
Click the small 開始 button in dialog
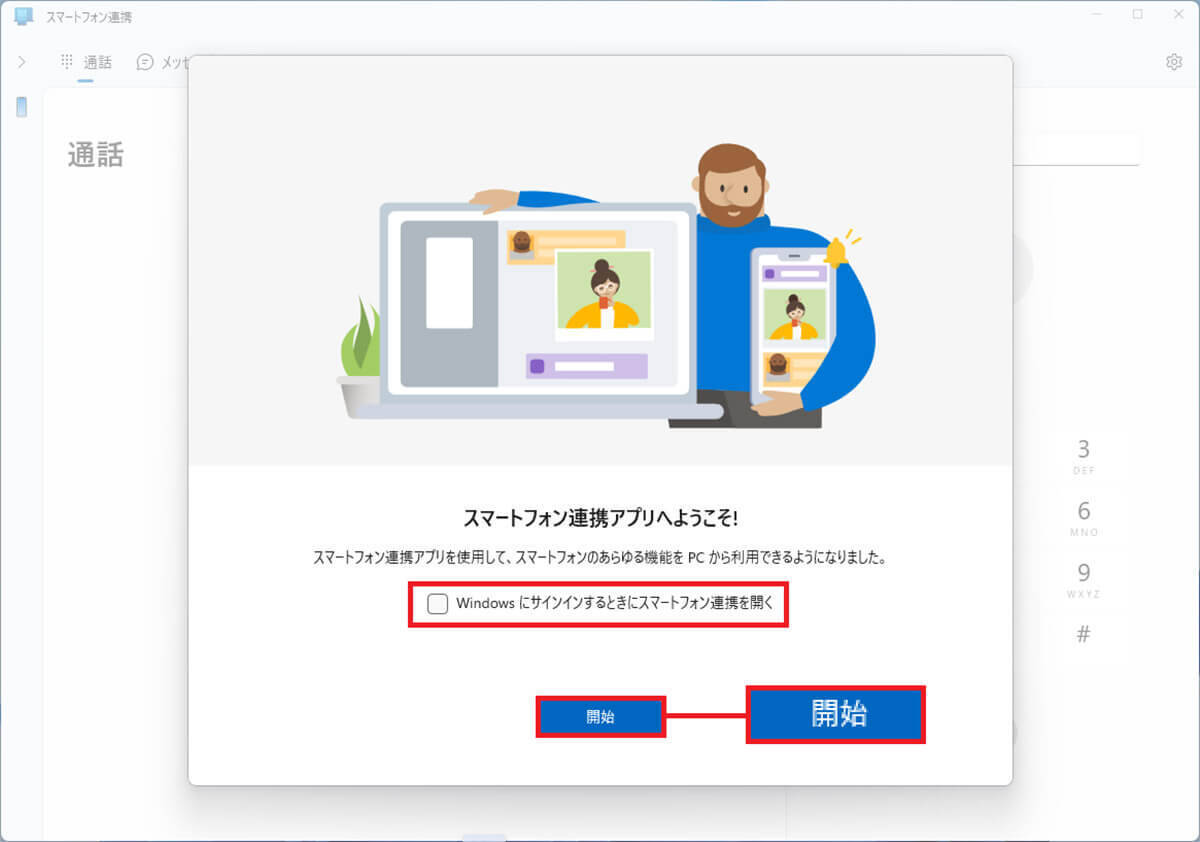[600, 717]
